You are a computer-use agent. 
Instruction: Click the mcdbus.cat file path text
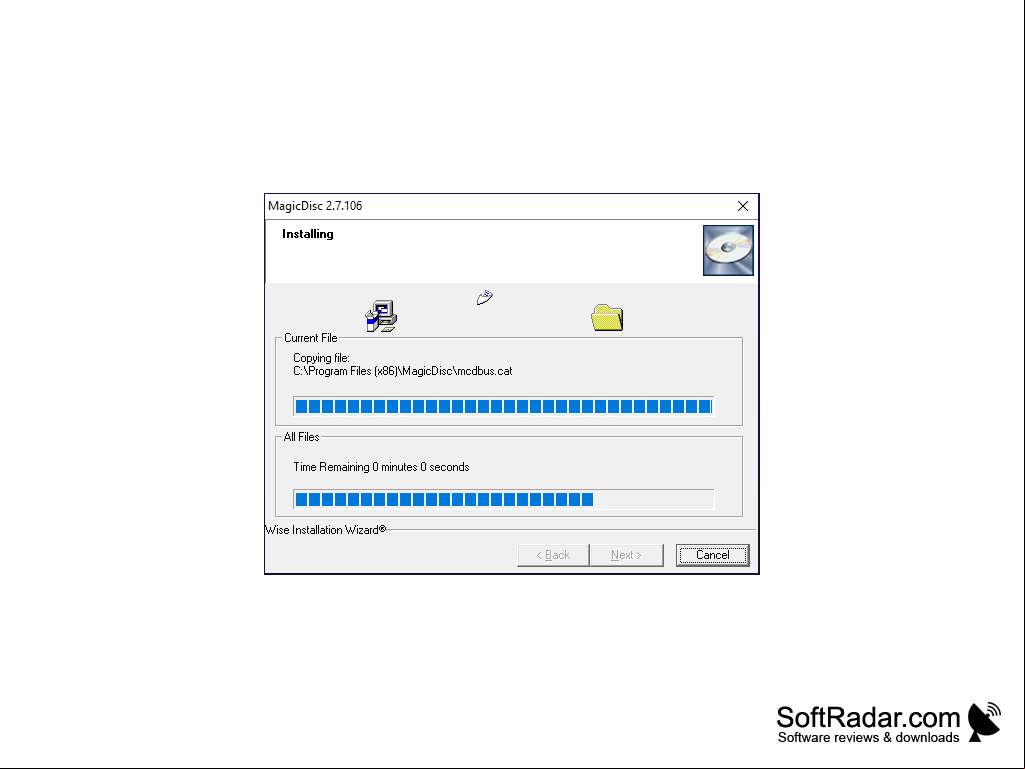(x=403, y=371)
